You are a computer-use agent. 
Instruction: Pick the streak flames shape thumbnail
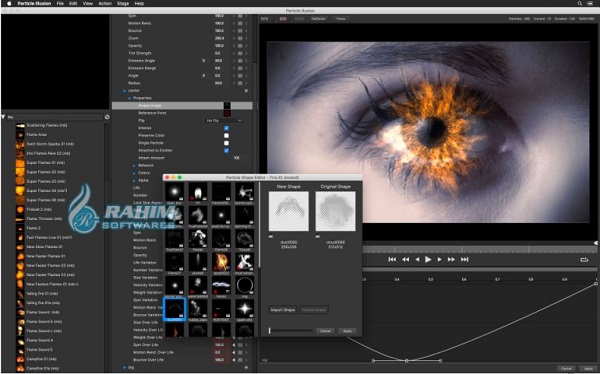[221, 286]
